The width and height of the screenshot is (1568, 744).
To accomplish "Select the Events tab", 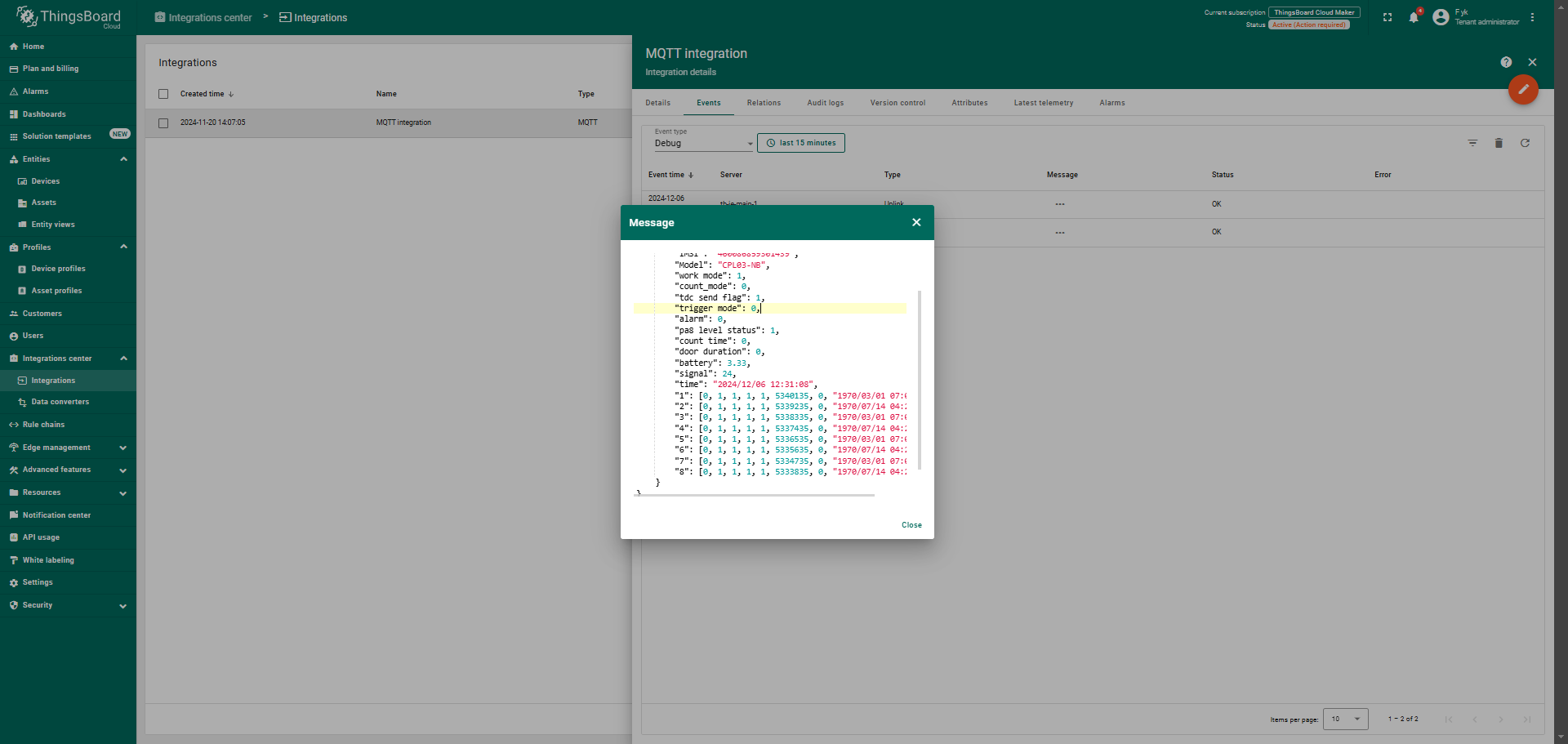I will coord(708,103).
